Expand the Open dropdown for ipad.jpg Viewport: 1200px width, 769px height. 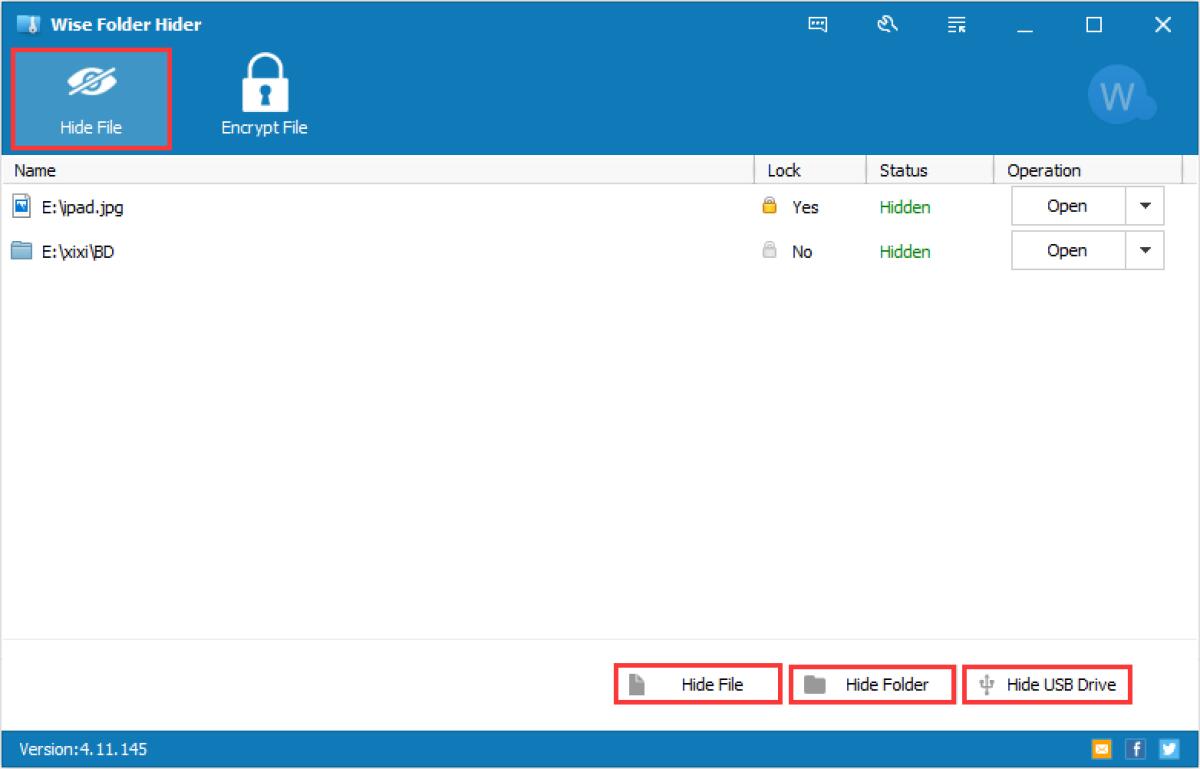coord(1146,205)
